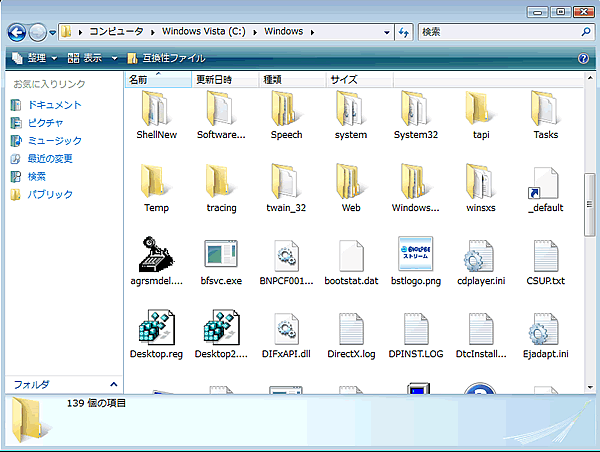Select the Web folder
The width and height of the screenshot is (600, 452).
pos(351,188)
